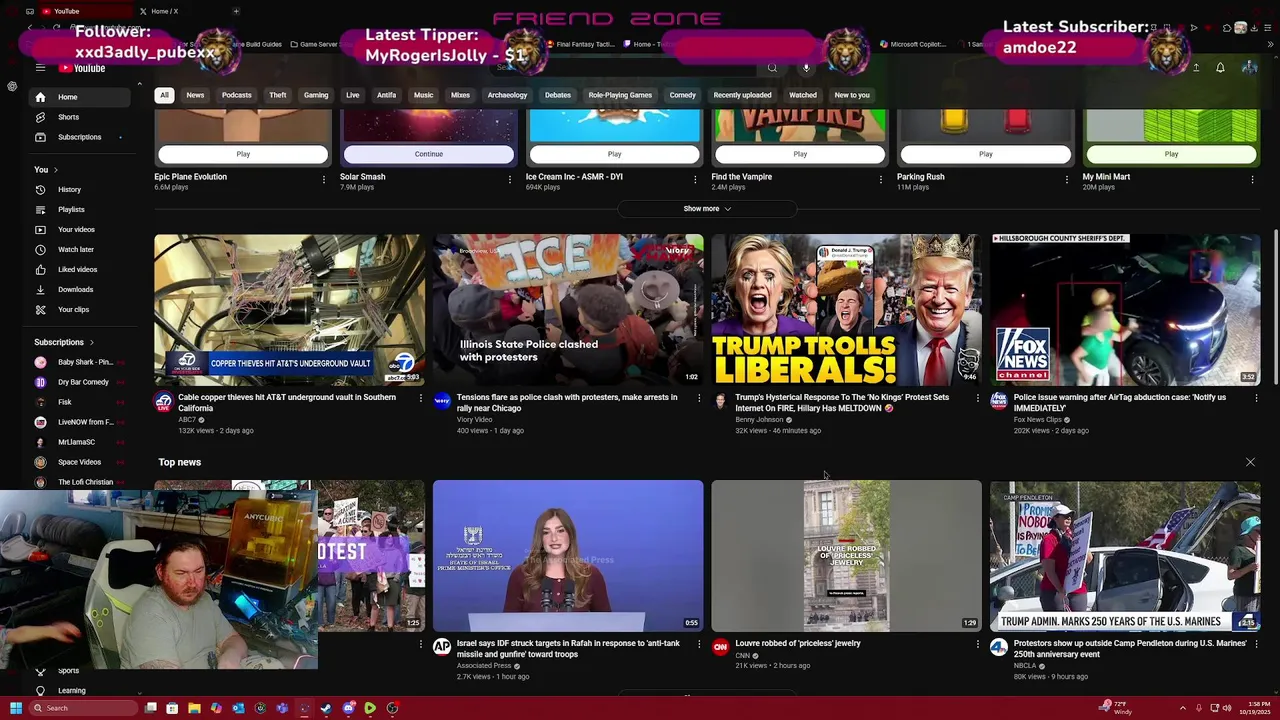1280x720 pixels.
Task: Open the Shorts sidebar icon
Action: [x=40, y=117]
